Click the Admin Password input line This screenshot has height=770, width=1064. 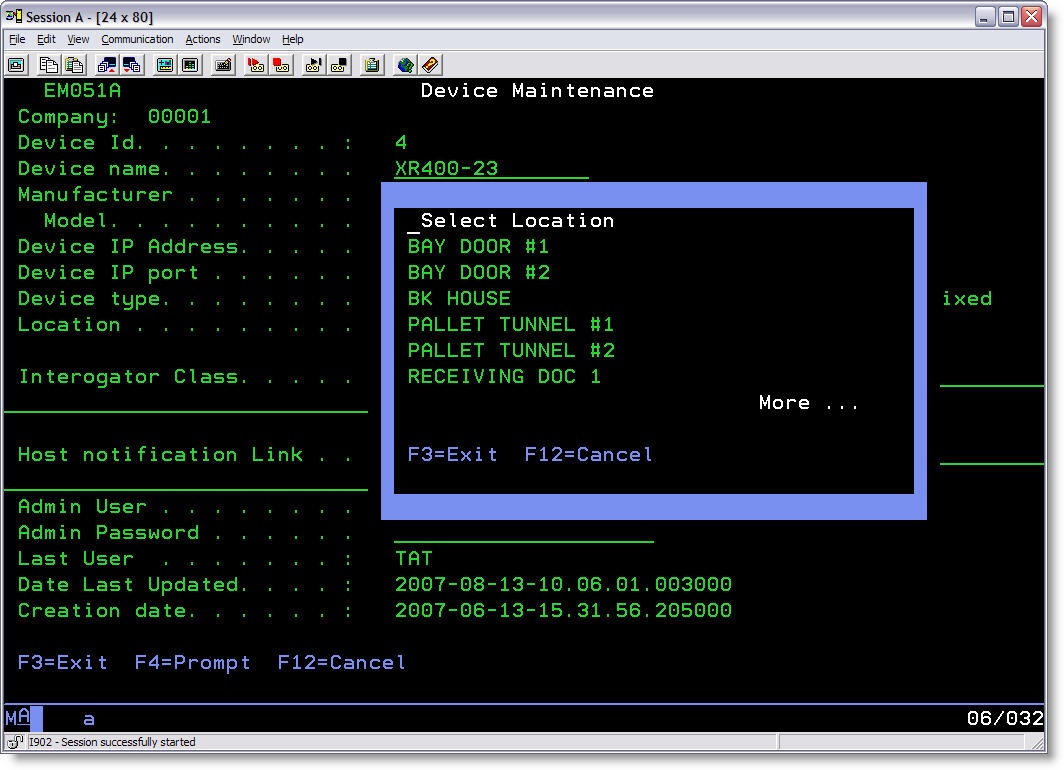[524, 533]
